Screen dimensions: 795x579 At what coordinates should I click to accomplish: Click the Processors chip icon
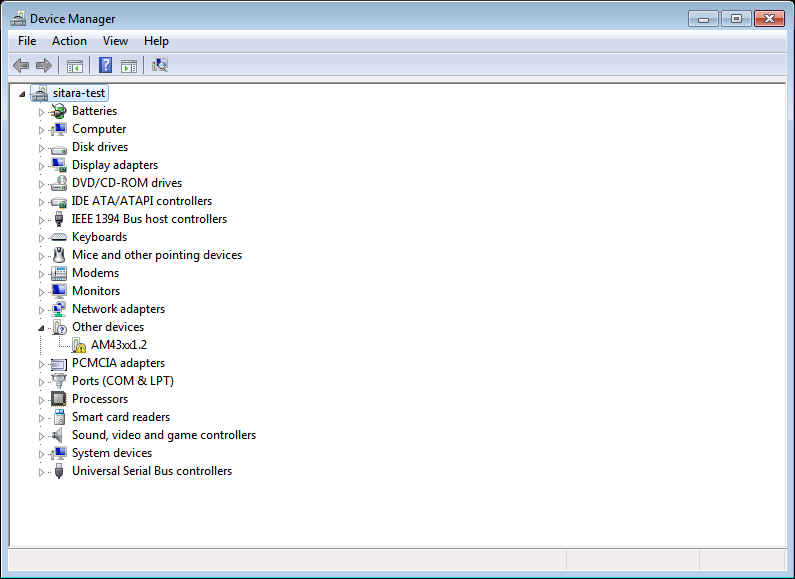[59, 399]
